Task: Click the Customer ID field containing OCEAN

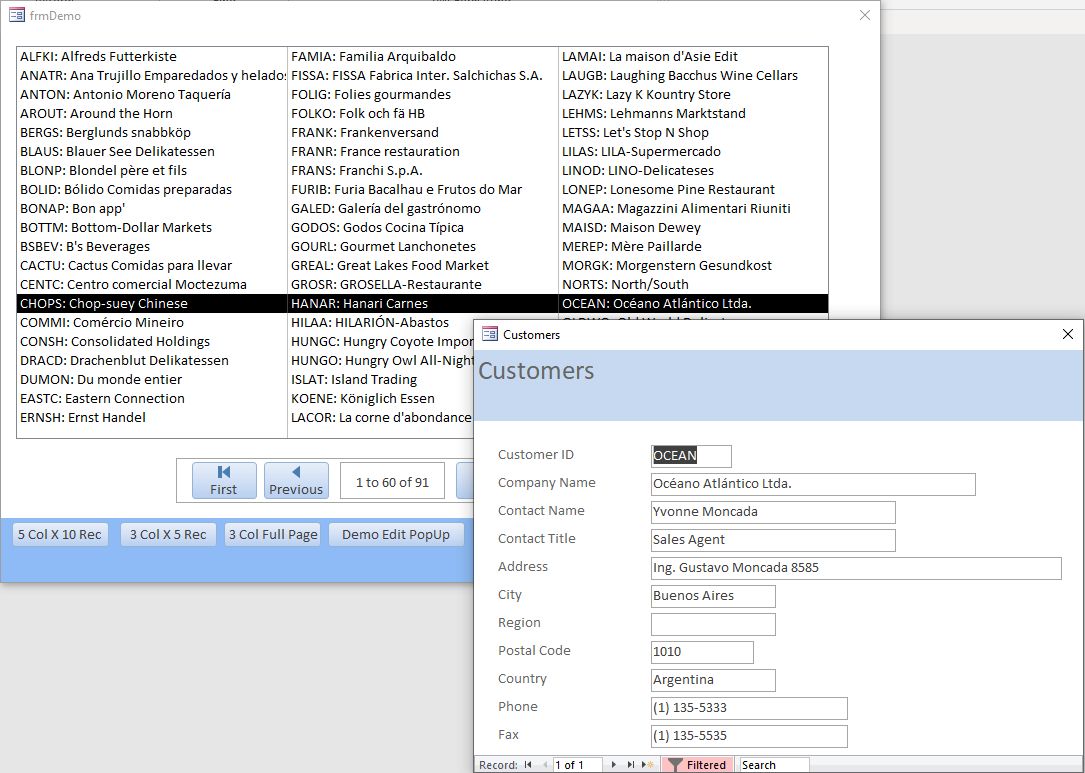Action: point(691,455)
